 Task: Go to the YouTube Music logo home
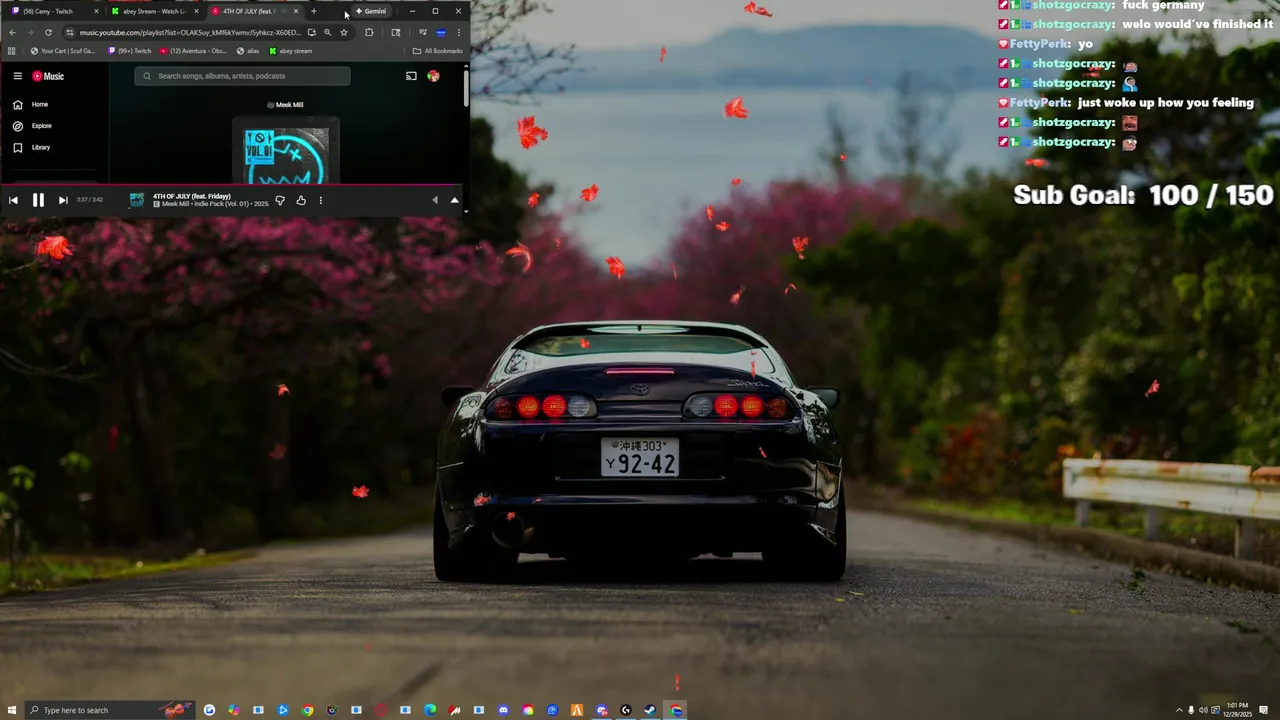tap(48, 76)
